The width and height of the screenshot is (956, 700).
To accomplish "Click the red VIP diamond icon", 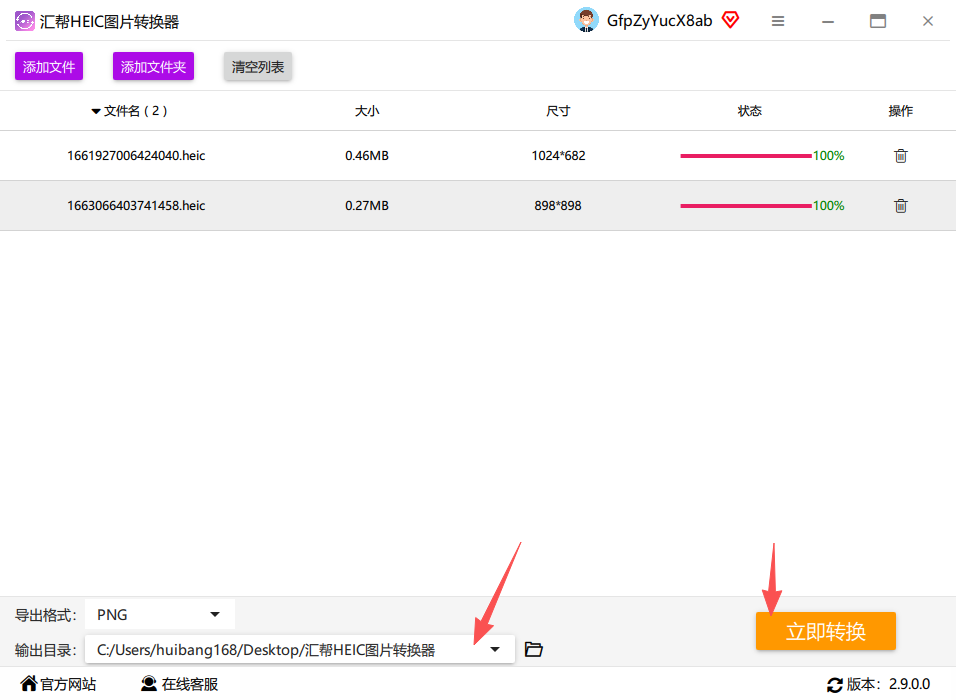I will 730,20.
